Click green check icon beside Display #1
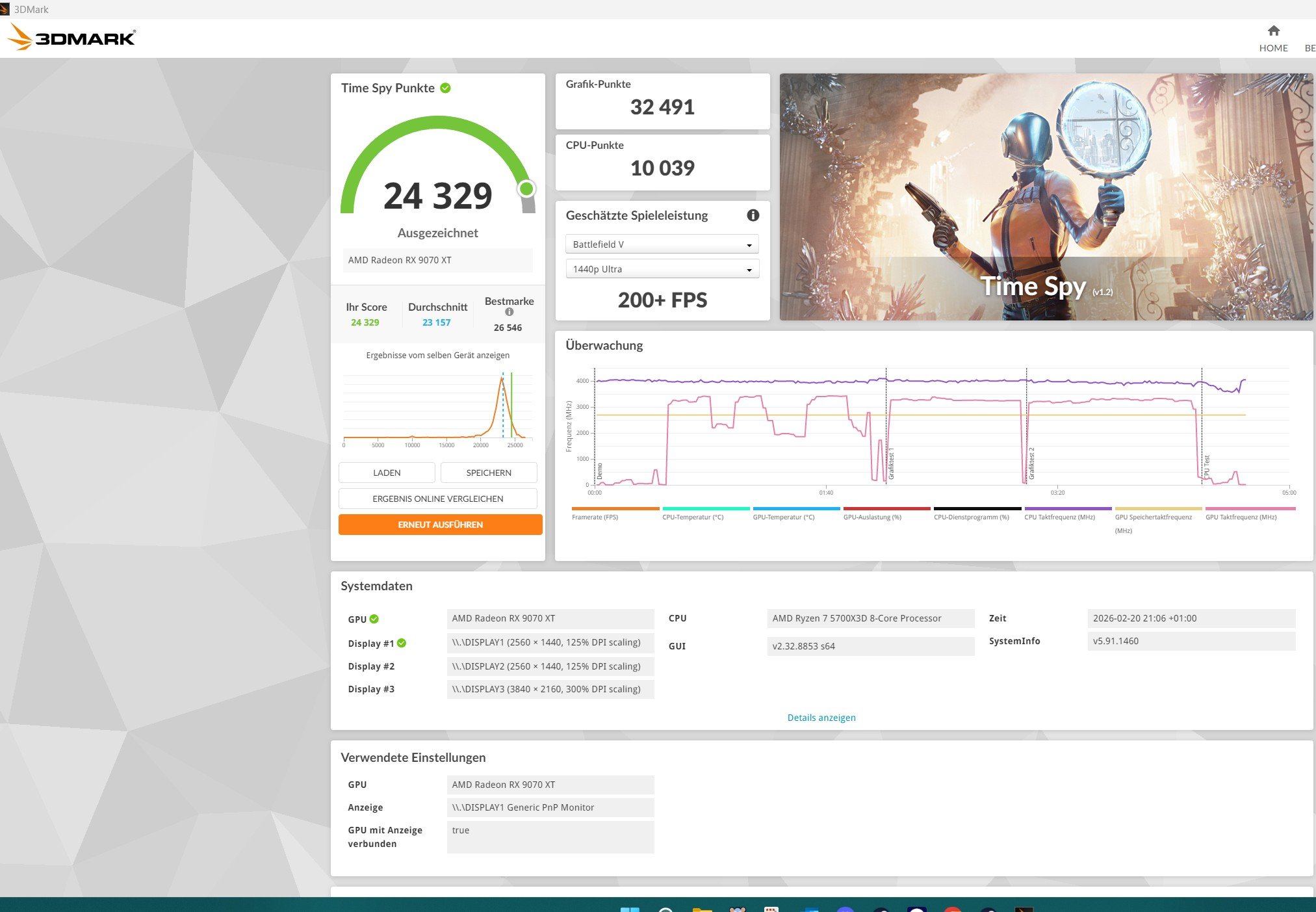This screenshot has width=1316, height=912. pos(402,643)
